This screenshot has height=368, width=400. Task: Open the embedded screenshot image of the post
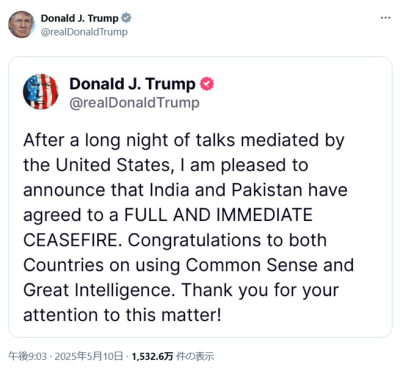pos(200,197)
